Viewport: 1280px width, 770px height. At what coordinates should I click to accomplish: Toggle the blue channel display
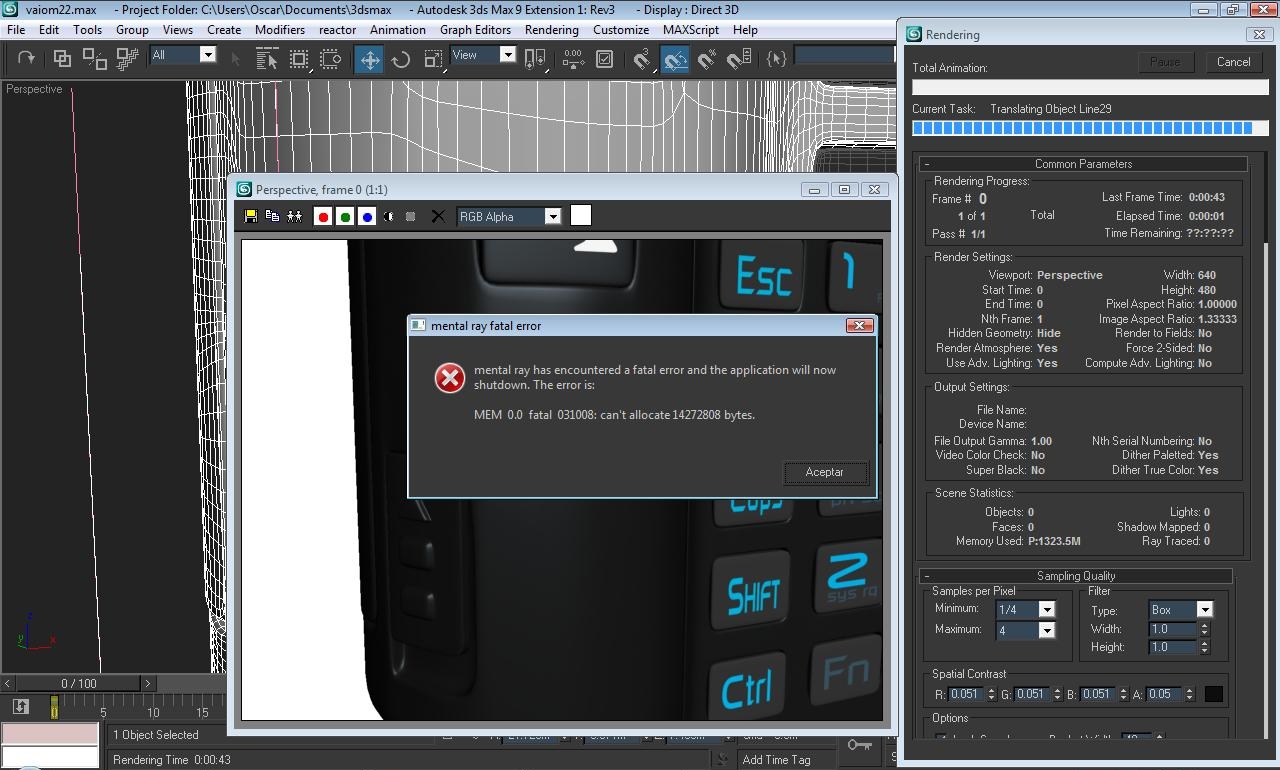tap(367, 216)
